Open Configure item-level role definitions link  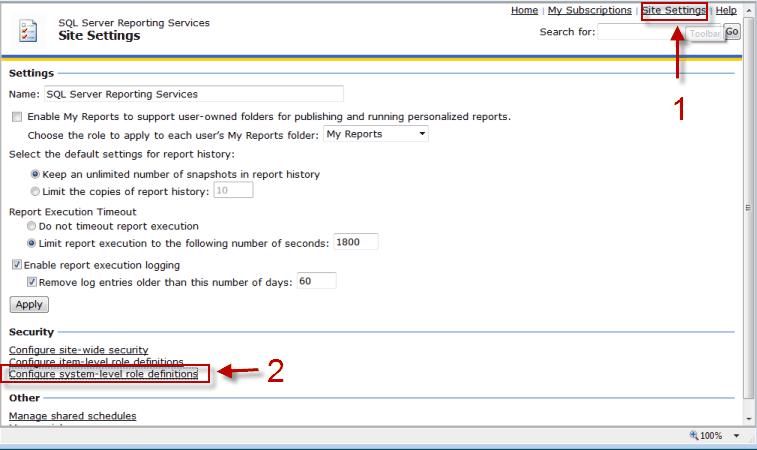tap(96, 361)
